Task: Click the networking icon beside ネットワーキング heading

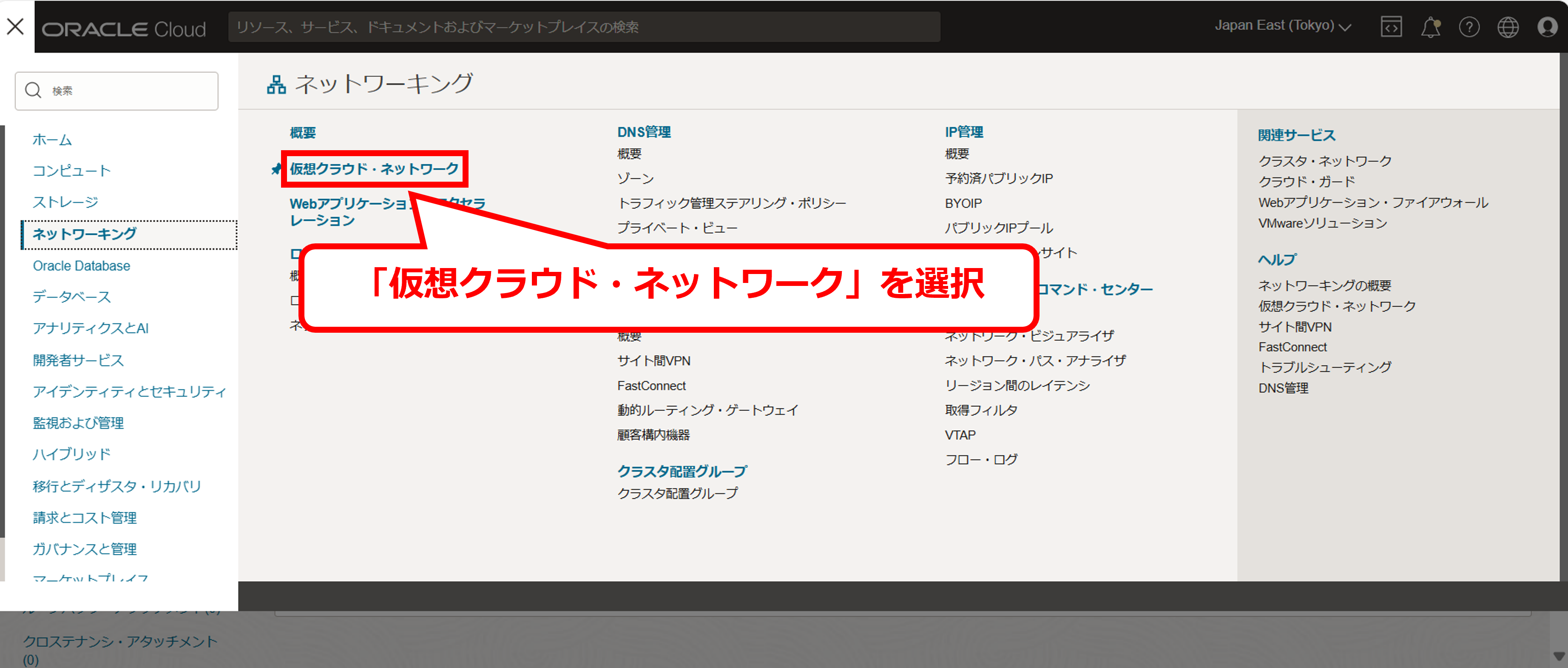Action: (276, 84)
